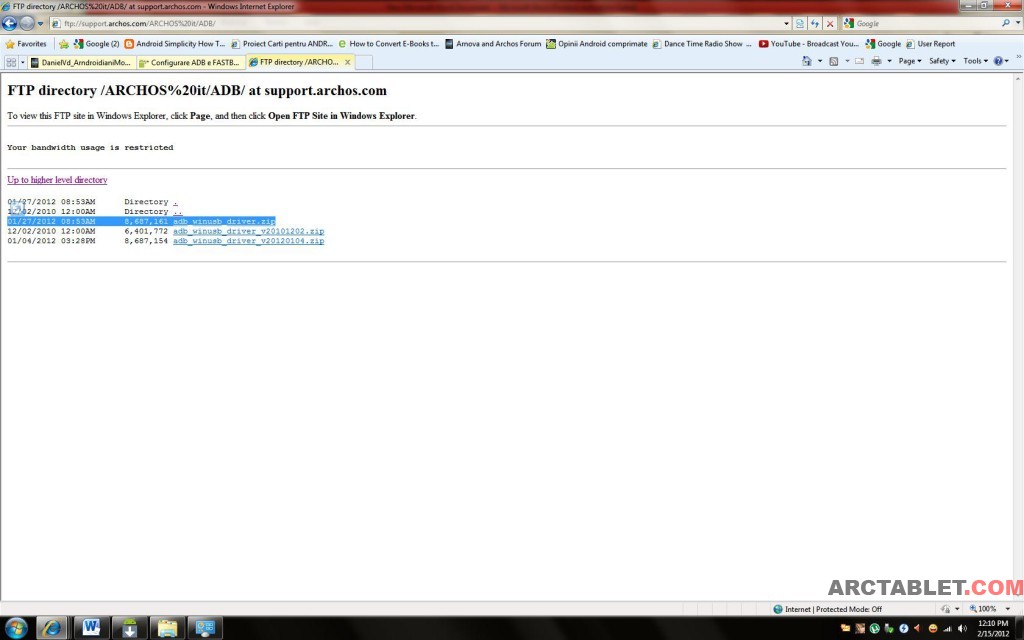The width and height of the screenshot is (1024, 640).
Task: Click the smiley face messenger tray icon
Action: click(933, 629)
